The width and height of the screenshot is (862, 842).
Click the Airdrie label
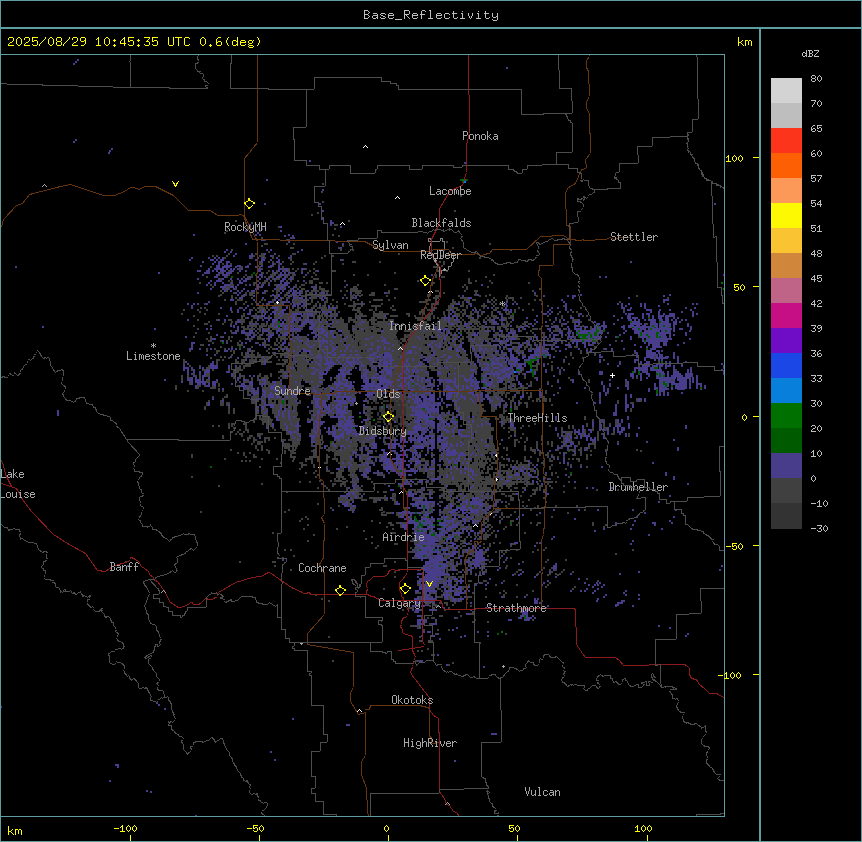click(403, 537)
